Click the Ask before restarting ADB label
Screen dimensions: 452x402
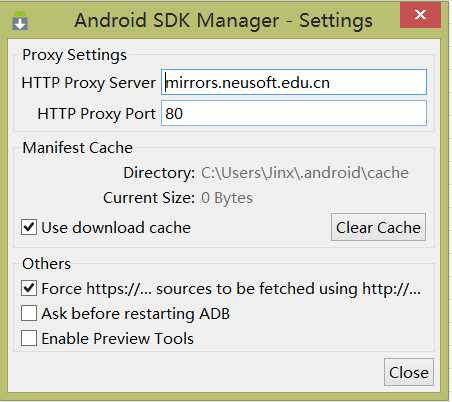tap(136, 314)
